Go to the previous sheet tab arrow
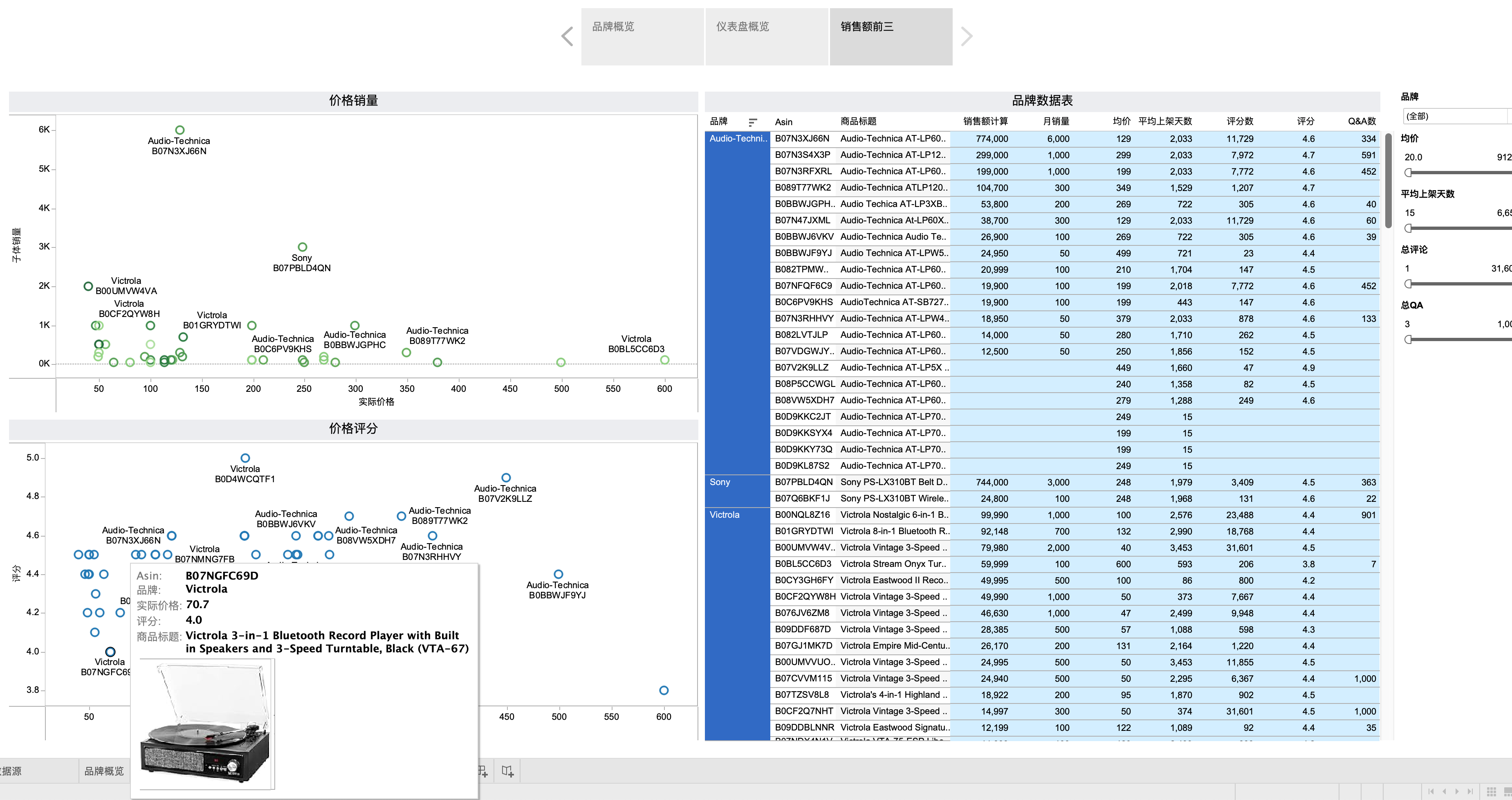1512x800 pixels. 1444,791
